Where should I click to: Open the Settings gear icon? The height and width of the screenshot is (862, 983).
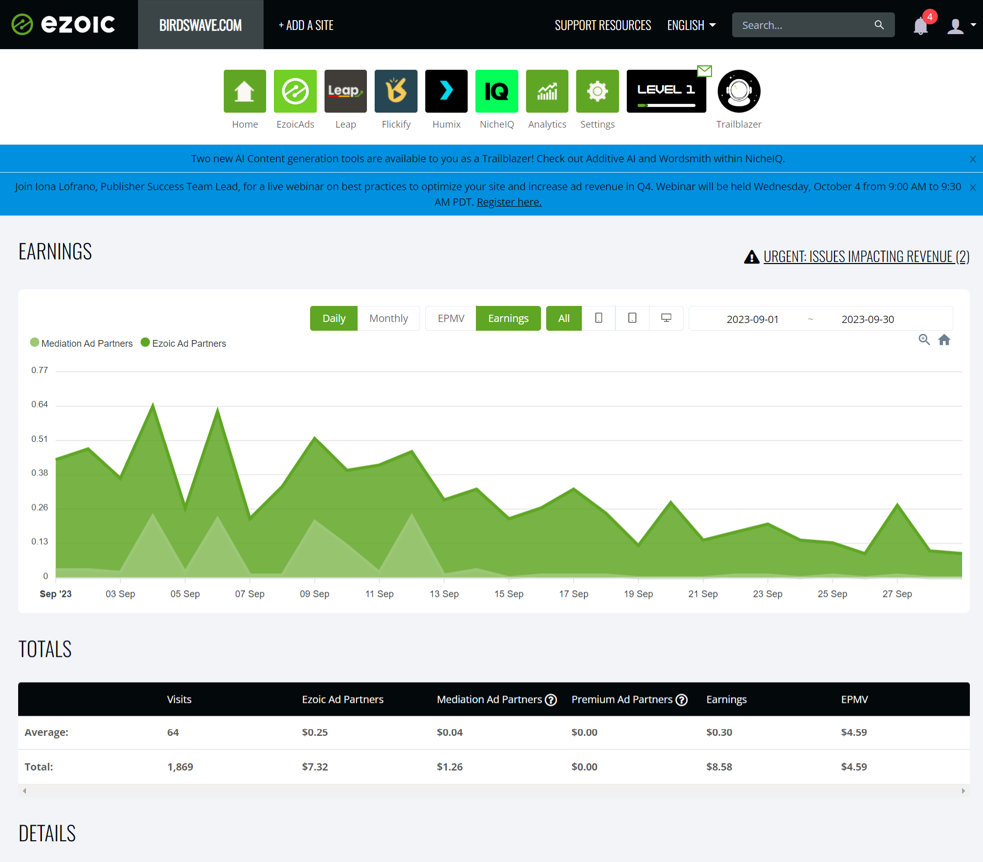(597, 92)
